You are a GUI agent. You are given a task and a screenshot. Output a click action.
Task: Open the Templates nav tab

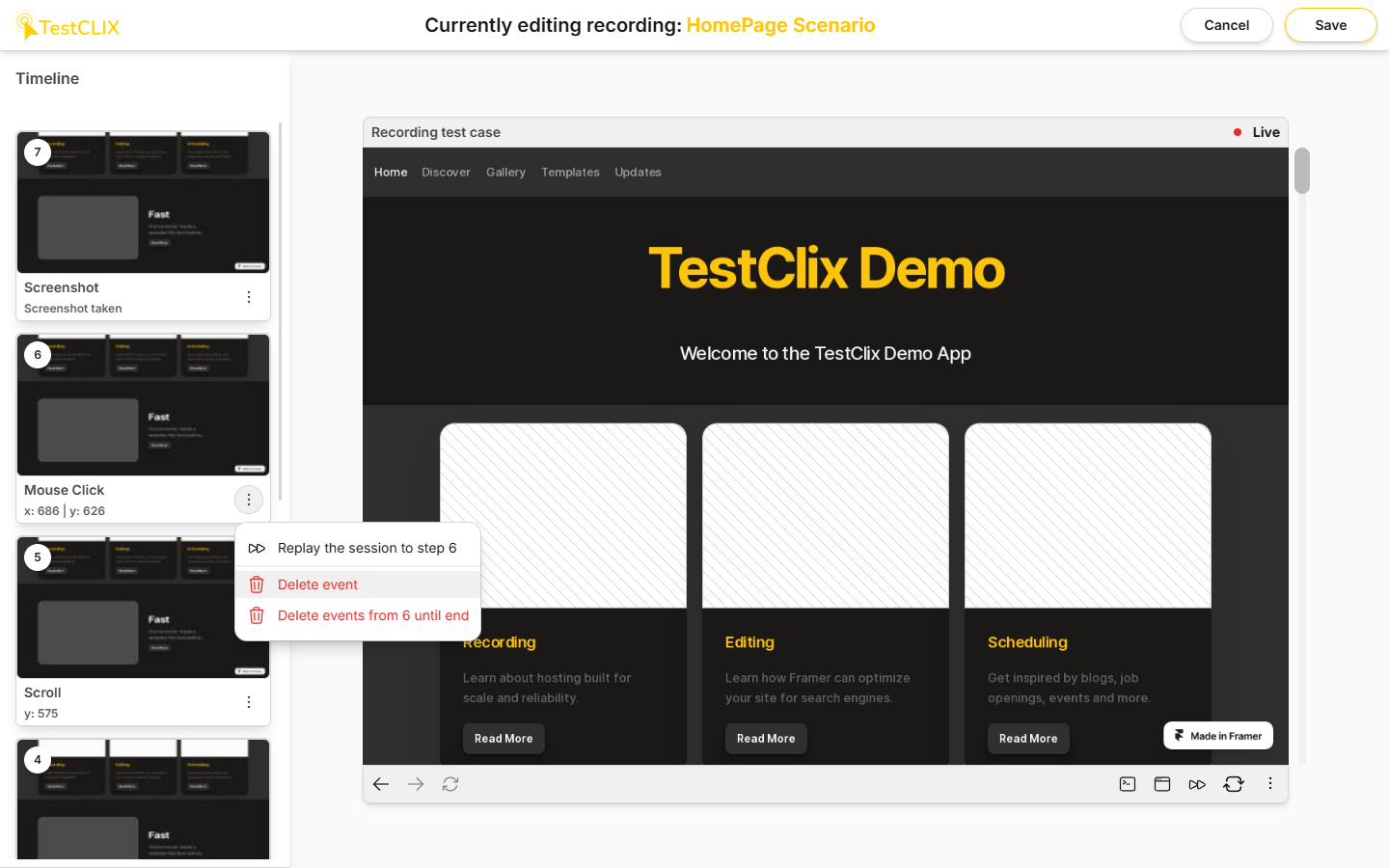tap(570, 173)
